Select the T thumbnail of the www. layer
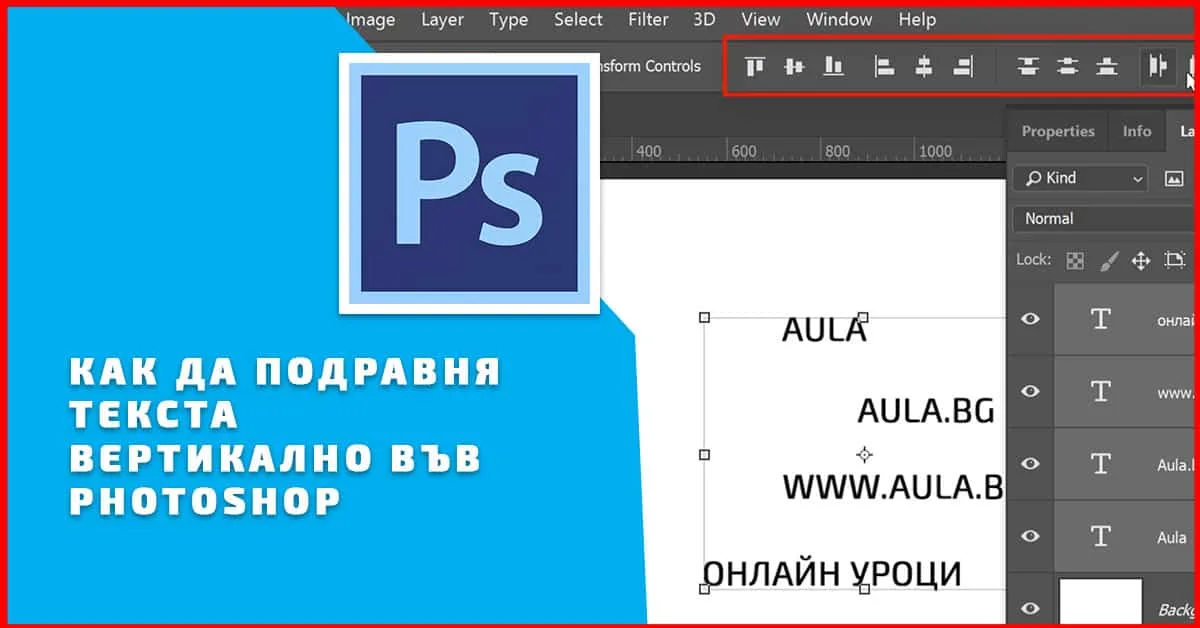 point(1100,391)
